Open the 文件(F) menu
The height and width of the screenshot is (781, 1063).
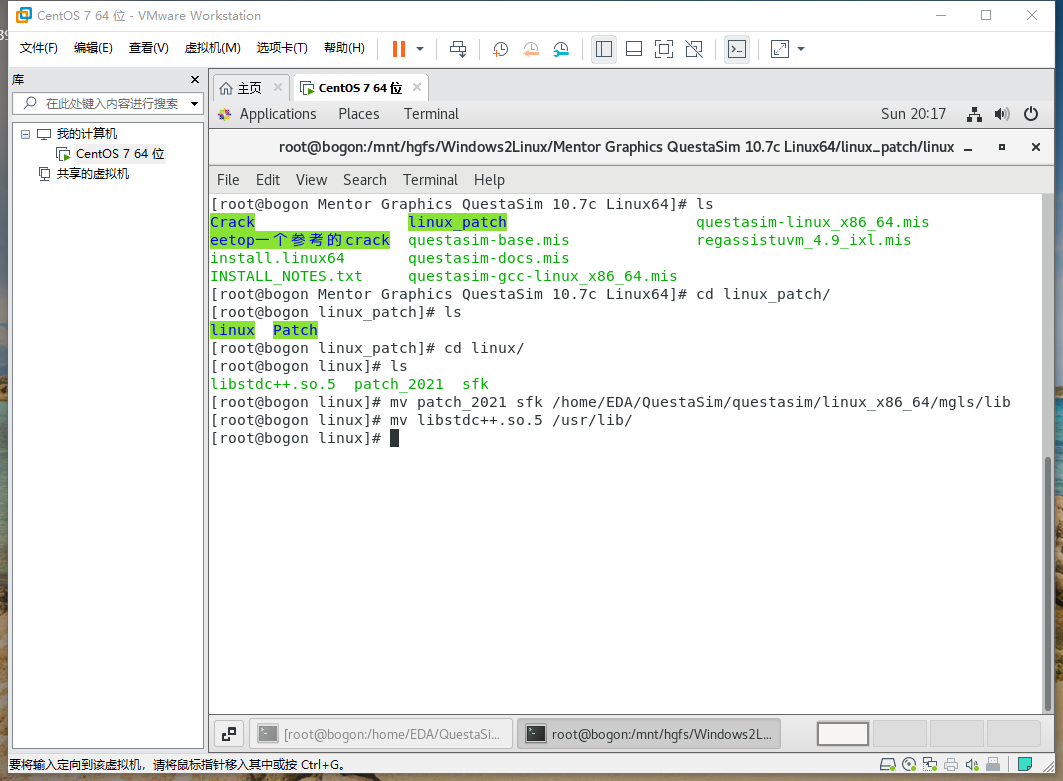[x=39, y=48]
